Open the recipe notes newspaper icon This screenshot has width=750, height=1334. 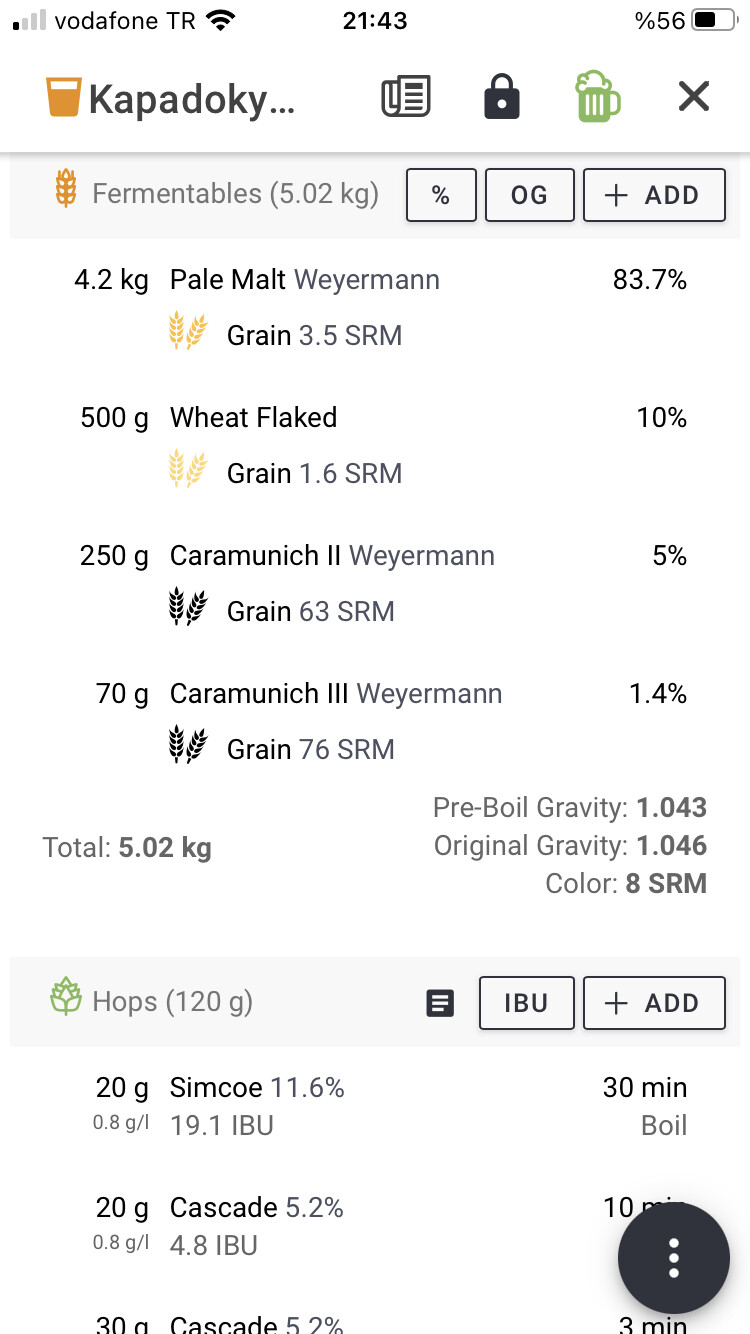point(406,97)
